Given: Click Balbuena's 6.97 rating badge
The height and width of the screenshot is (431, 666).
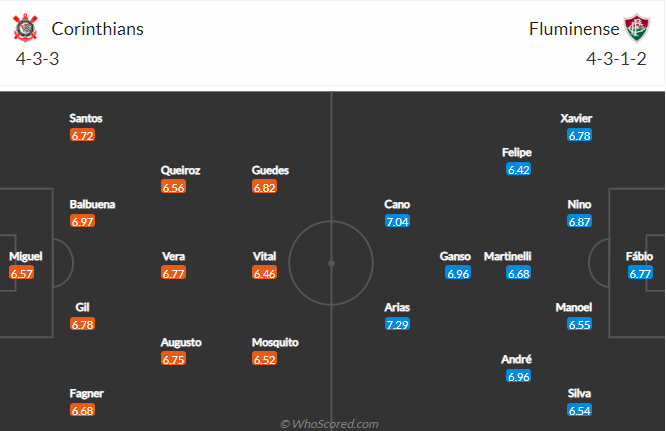Looking at the screenshot, I should point(82,221).
